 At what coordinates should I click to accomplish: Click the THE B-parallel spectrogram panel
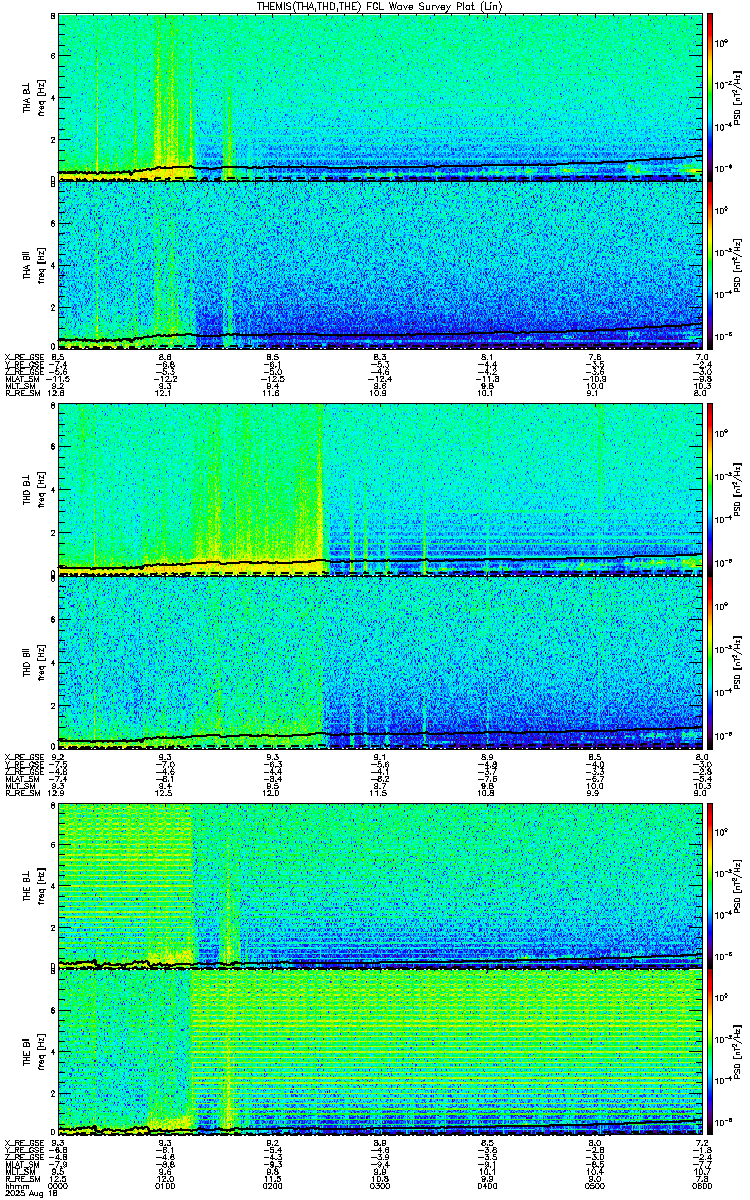pyautogui.click(x=380, y=1054)
